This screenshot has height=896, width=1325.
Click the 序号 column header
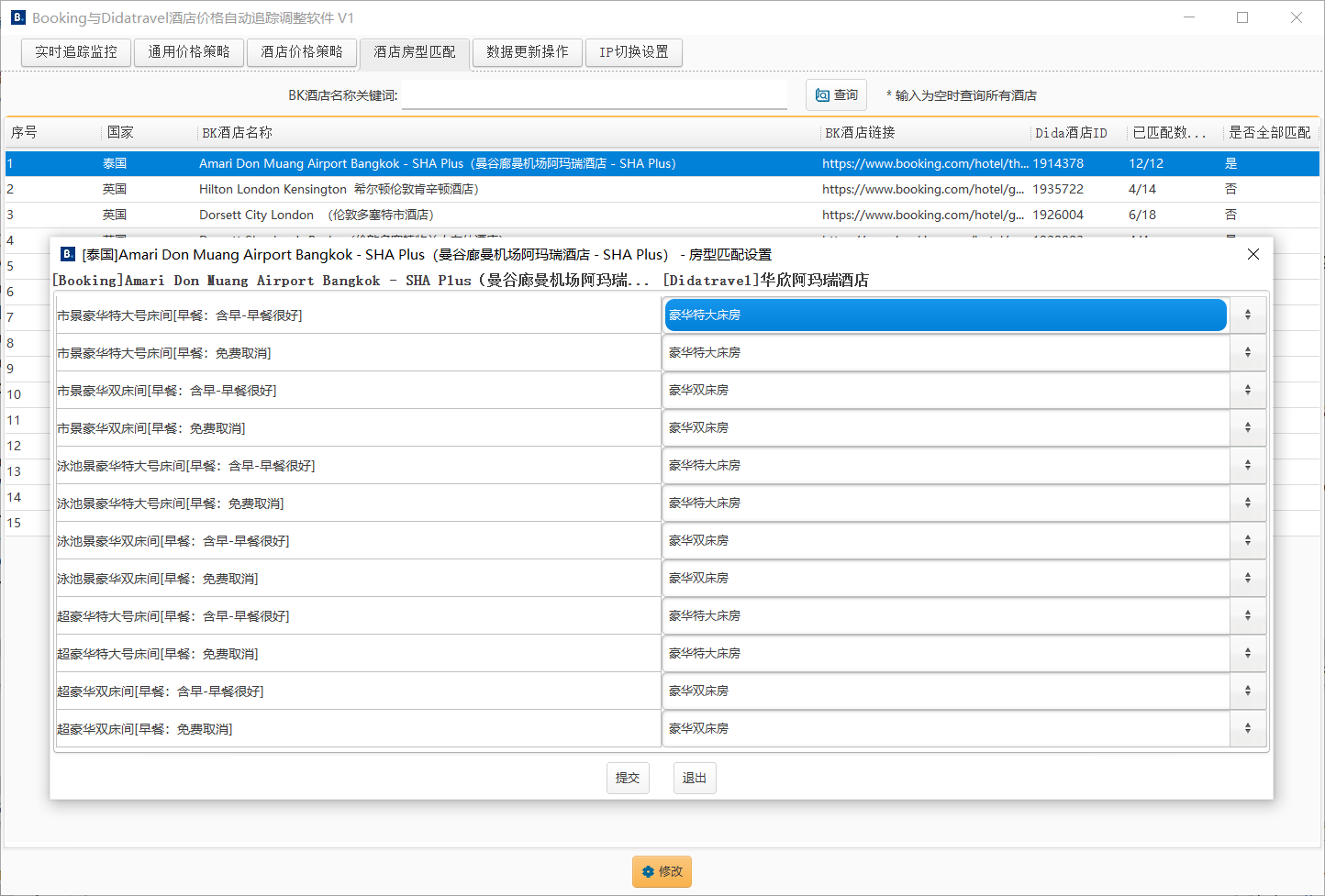coord(52,133)
